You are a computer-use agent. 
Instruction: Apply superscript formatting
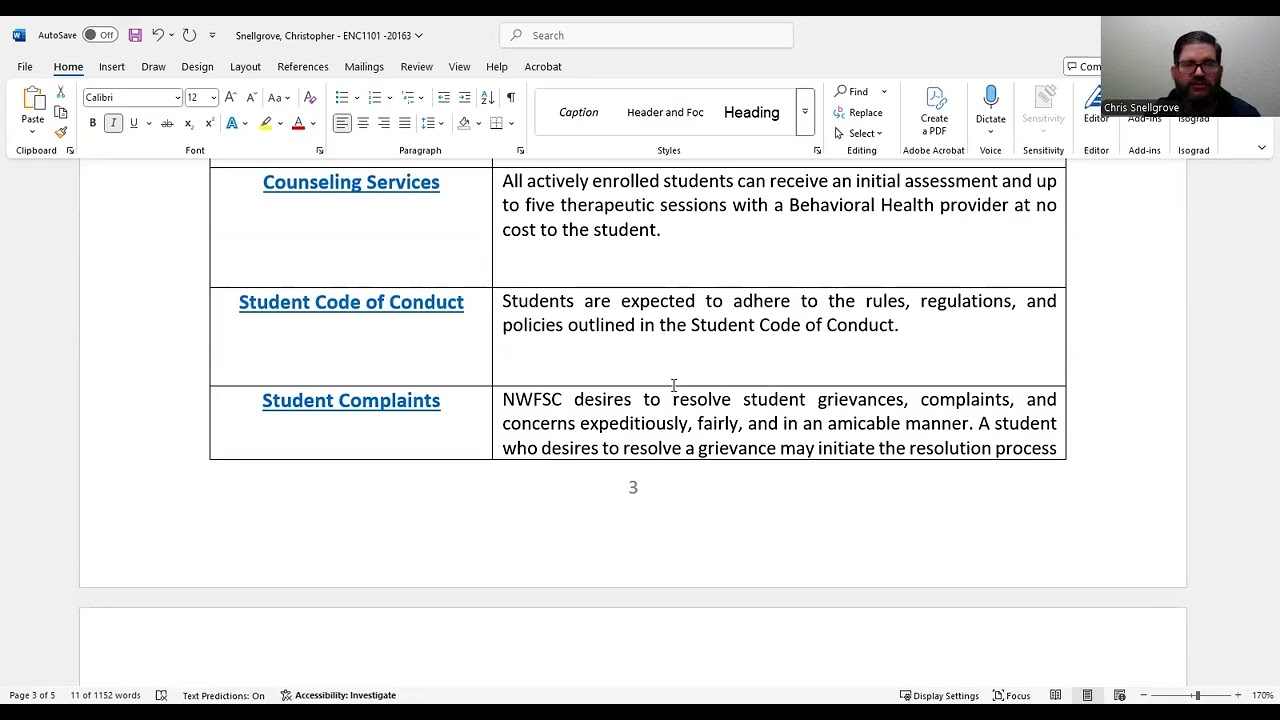tap(209, 123)
